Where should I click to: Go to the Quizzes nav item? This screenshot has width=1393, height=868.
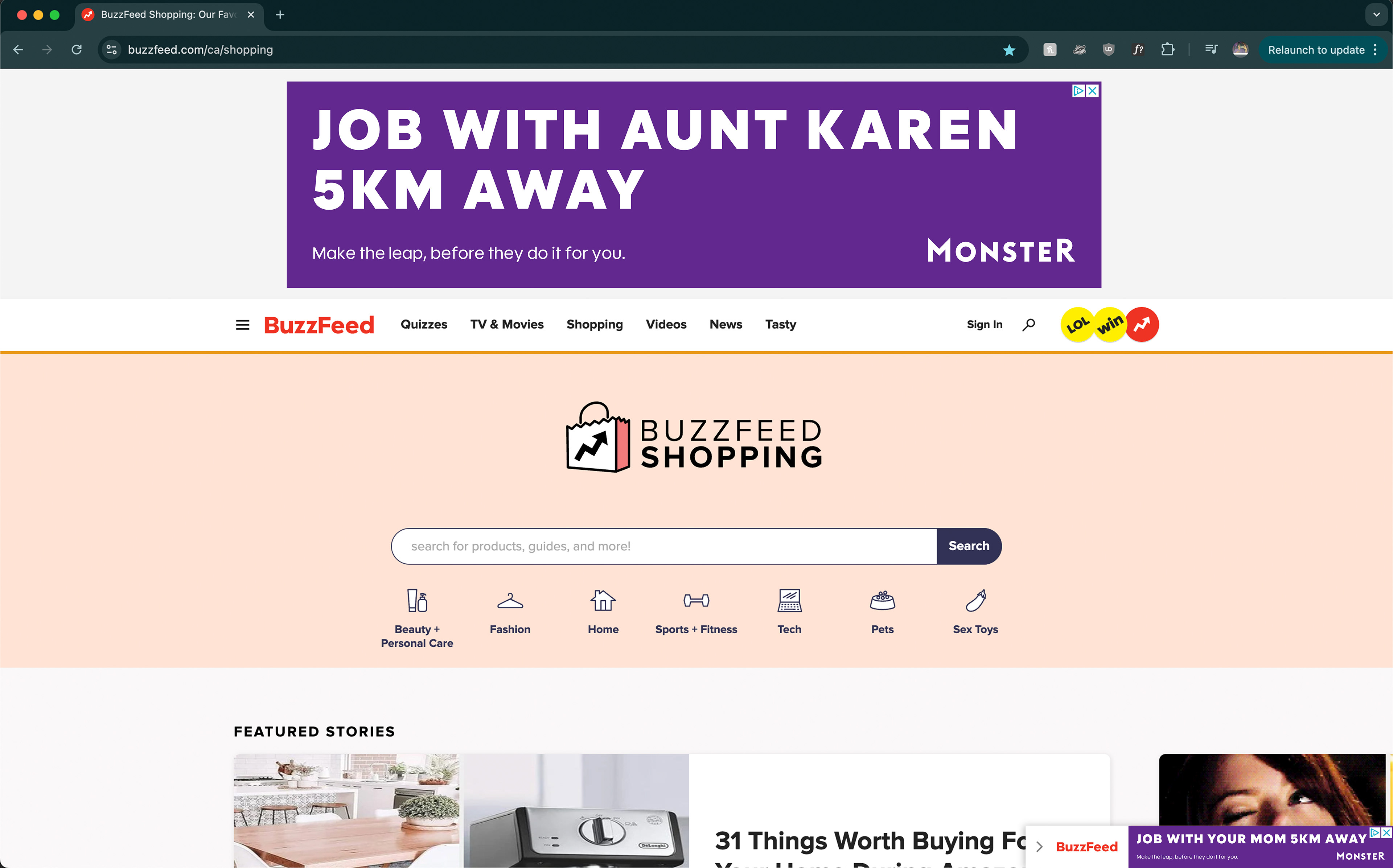click(424, 325)
